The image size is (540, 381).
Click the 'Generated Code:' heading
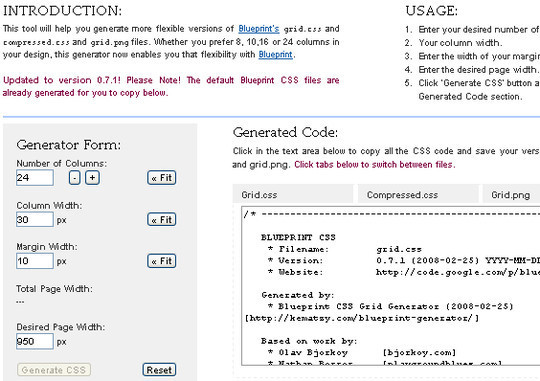click(285, 132)
